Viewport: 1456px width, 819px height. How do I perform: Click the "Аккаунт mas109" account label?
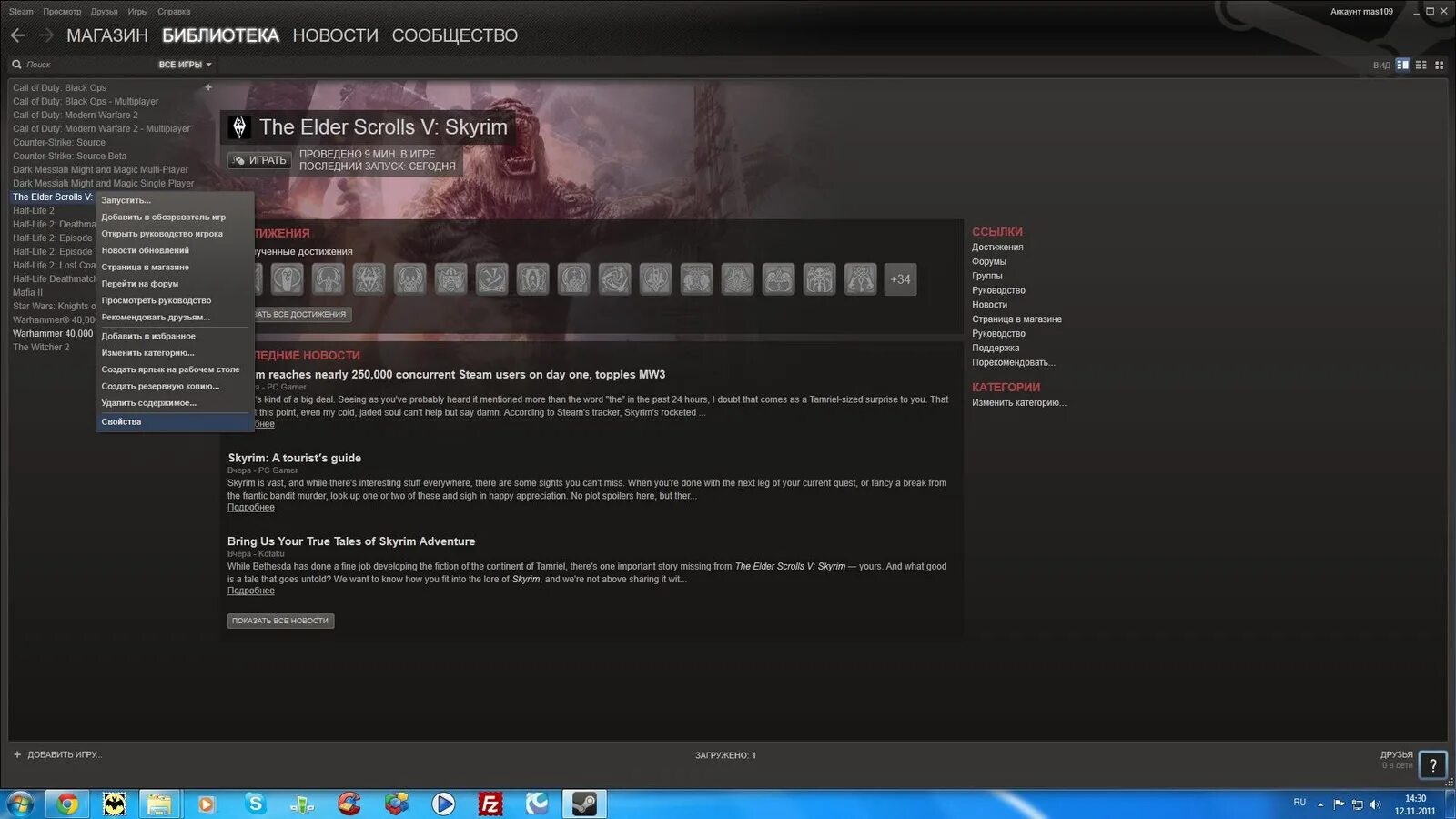[x=1361, y=12]
